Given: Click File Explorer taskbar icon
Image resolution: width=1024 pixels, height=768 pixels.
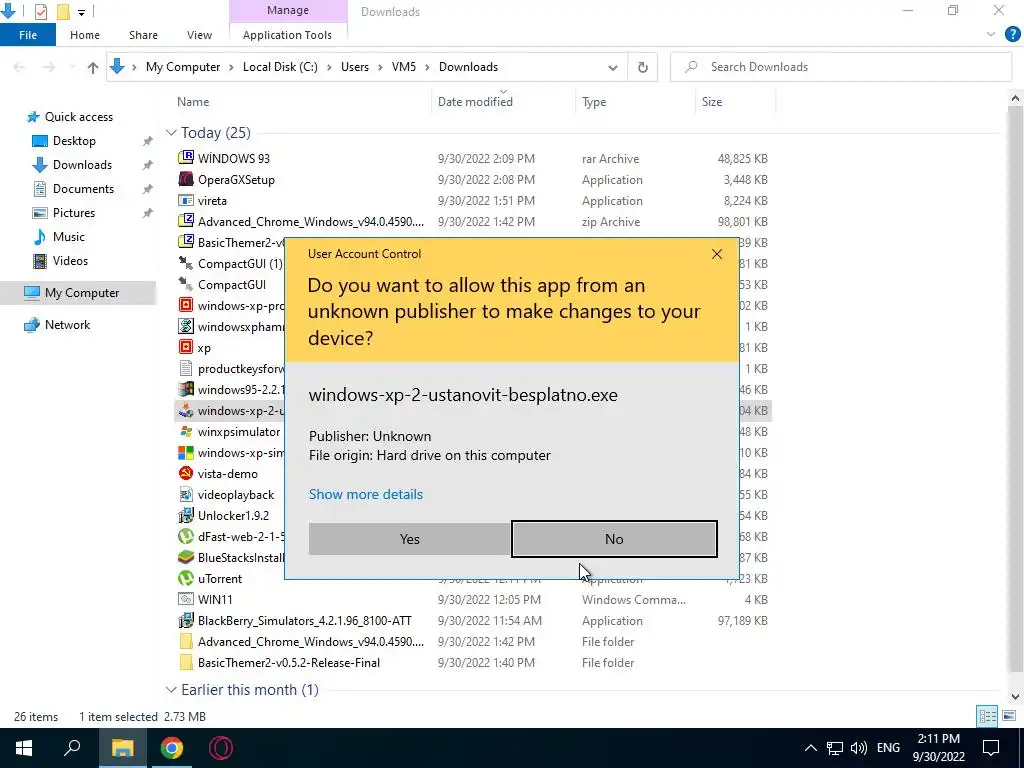Looking at the screenshot, I should pos(123,748).
